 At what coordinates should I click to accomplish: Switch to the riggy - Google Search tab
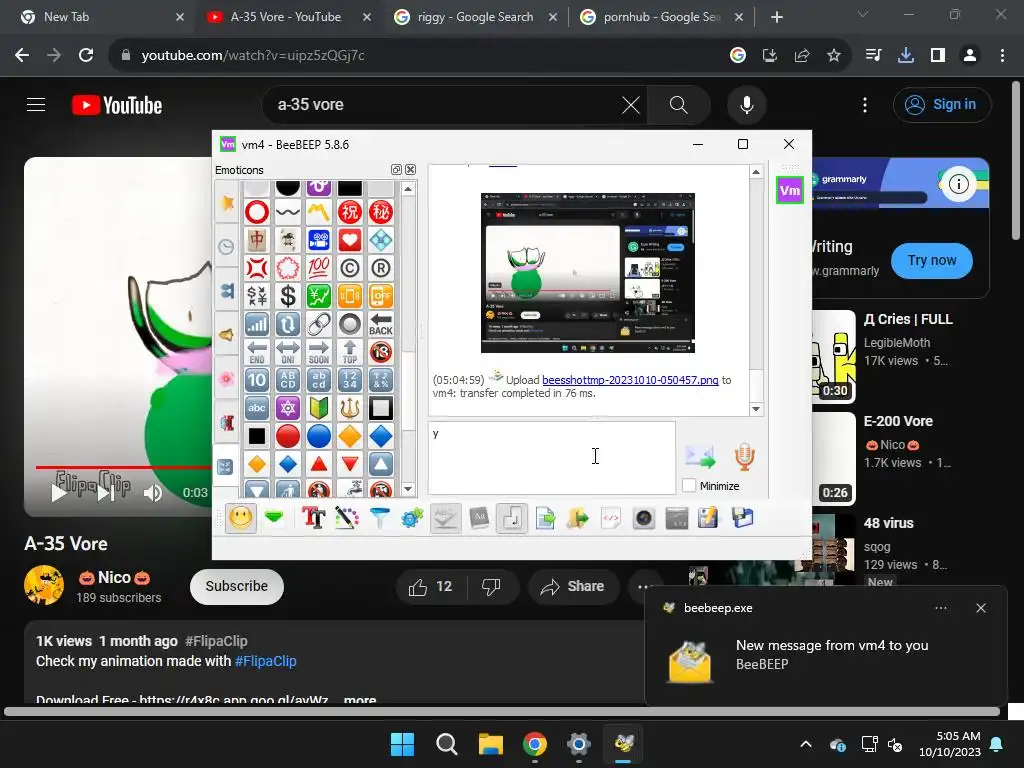click(475, 17)
